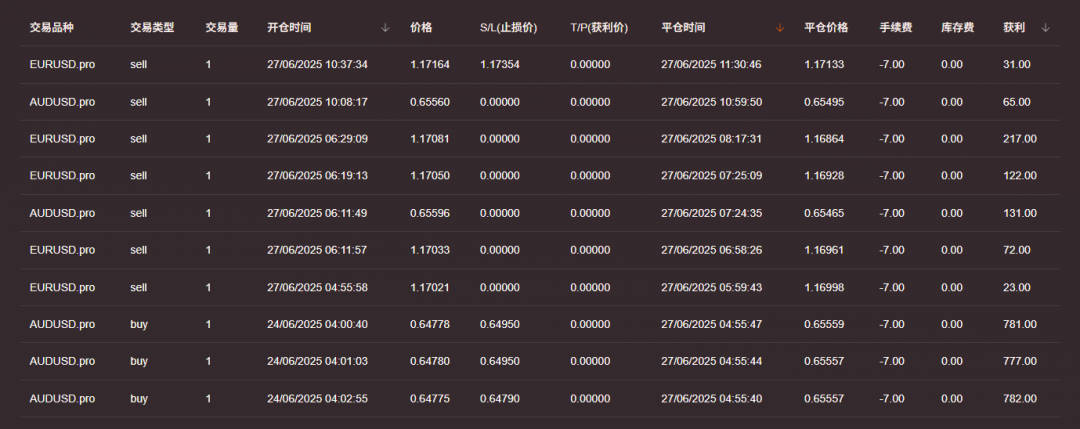Click the 交易量 column header
The height and width of the screenshot is (429, 1080).
point(222,28)
